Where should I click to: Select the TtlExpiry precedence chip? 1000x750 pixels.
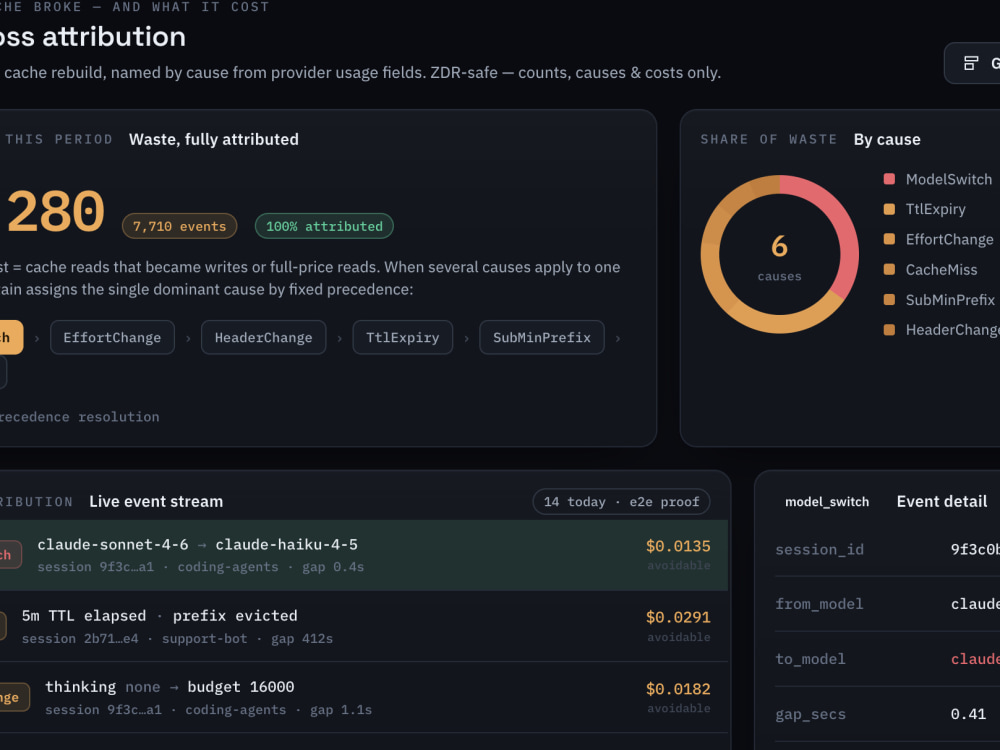[x=402, y=337]
